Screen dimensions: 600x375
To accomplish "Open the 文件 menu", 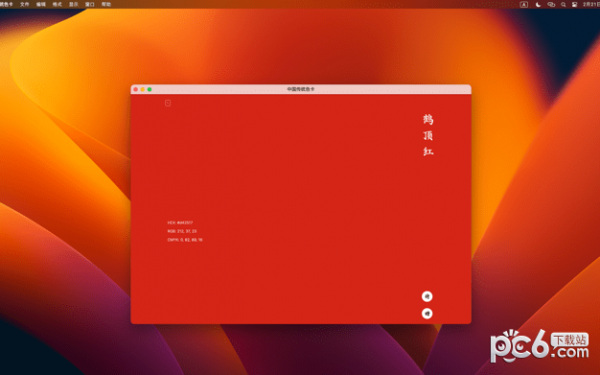I will (x=24, y=4).
